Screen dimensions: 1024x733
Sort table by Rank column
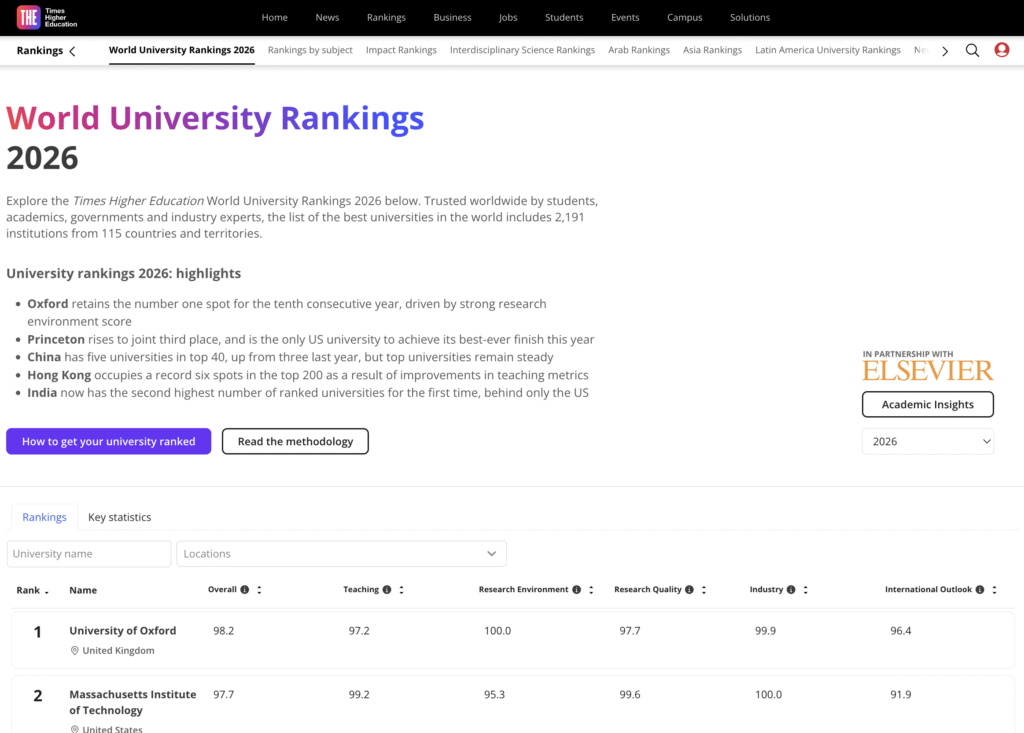tap(48, 590)
